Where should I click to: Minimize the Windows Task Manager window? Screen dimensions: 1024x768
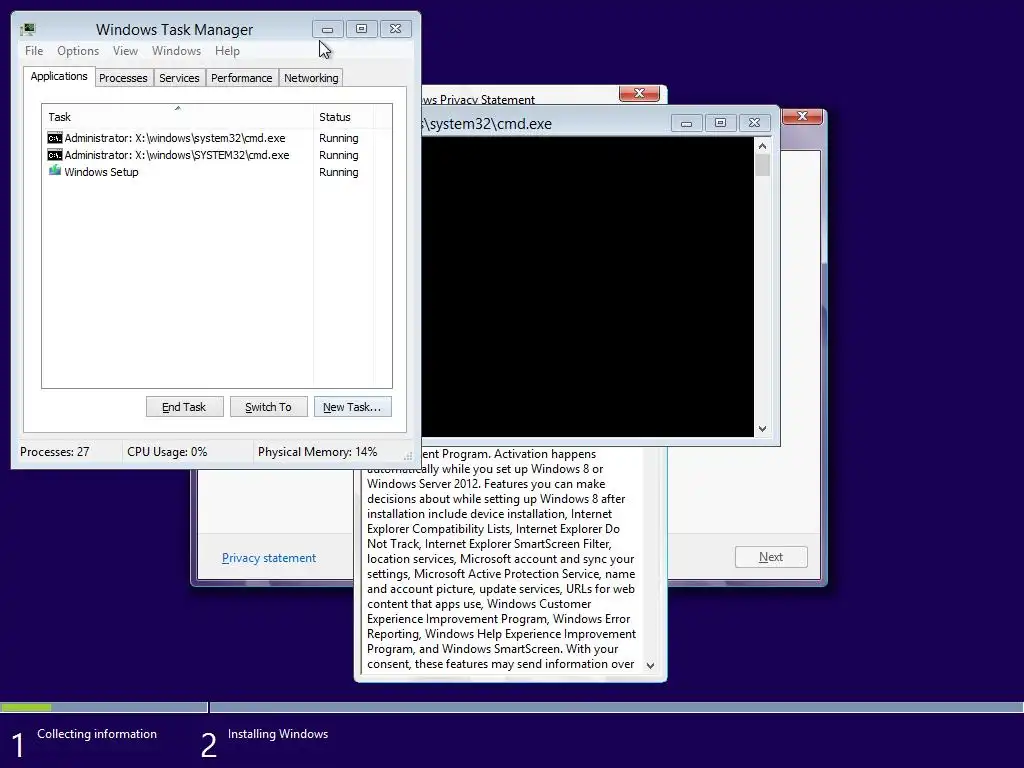point(328,29)
